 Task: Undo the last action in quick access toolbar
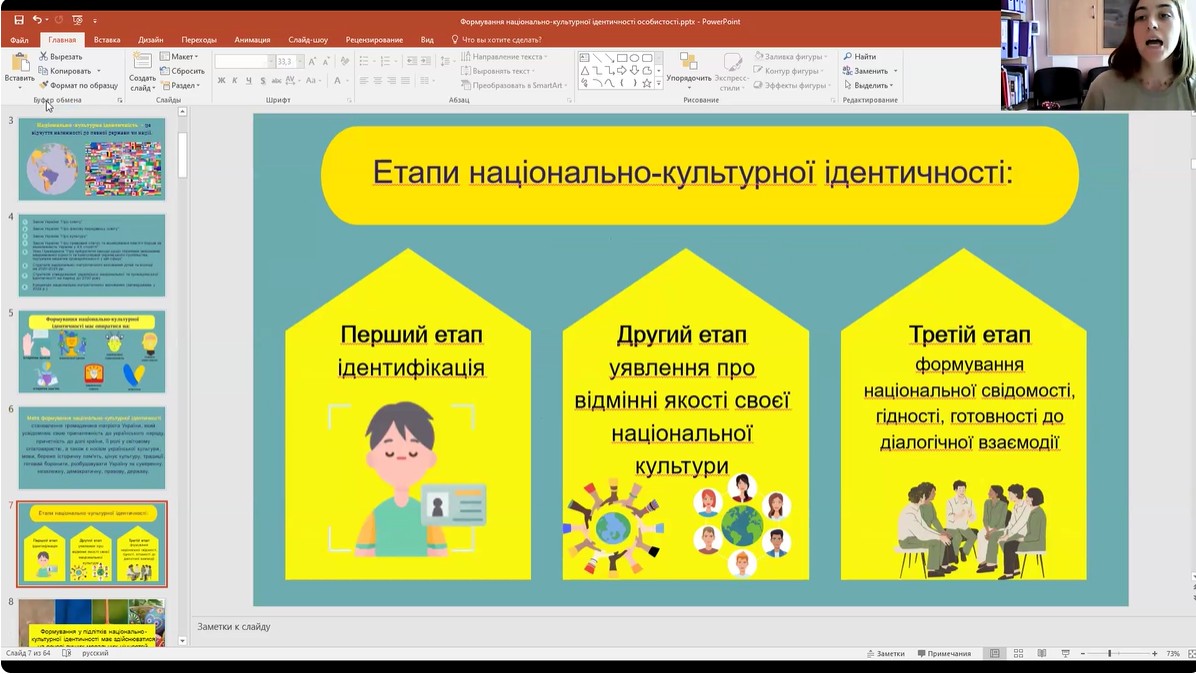pos(37,20)
